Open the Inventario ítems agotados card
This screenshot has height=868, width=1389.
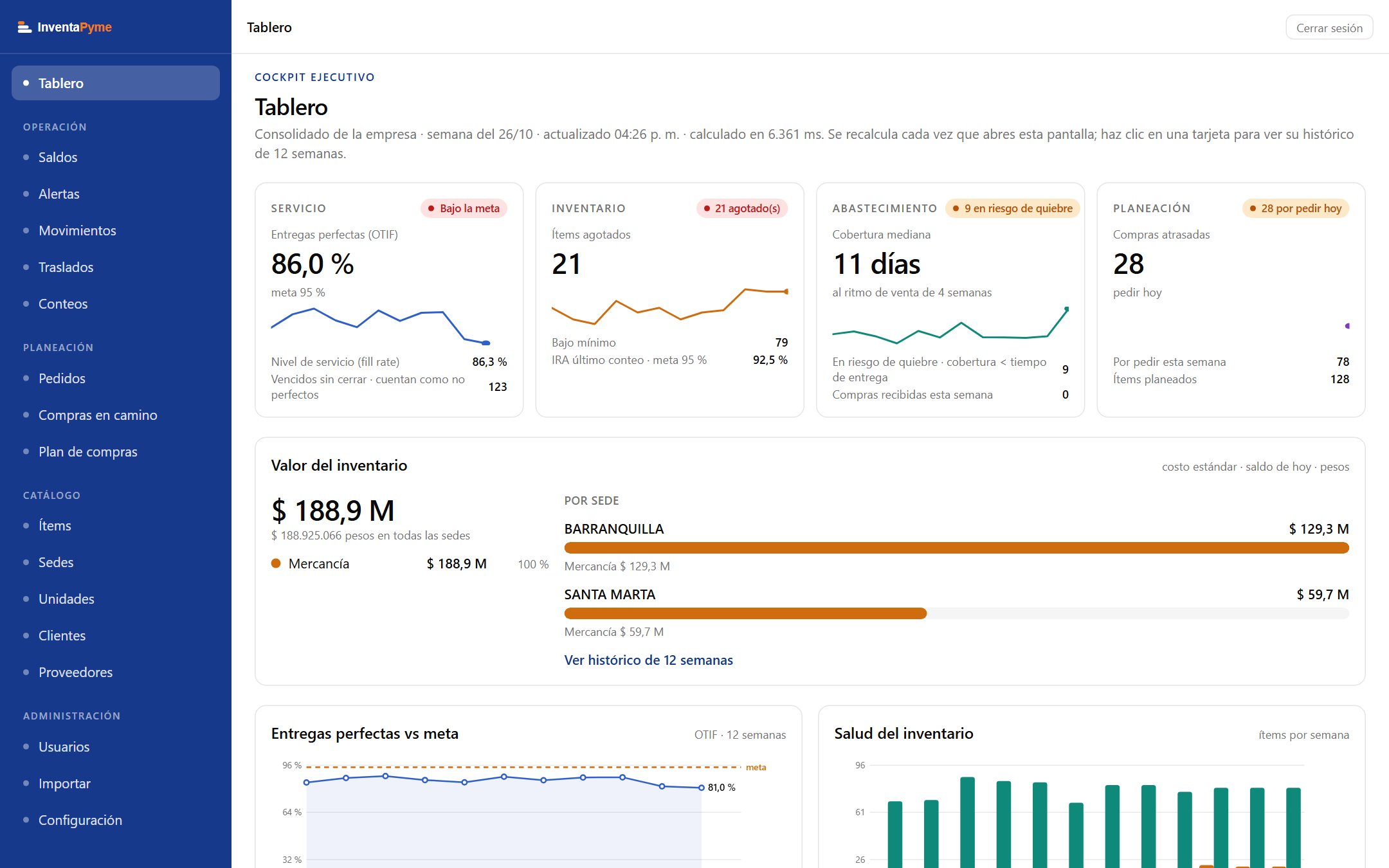point(669,300)
